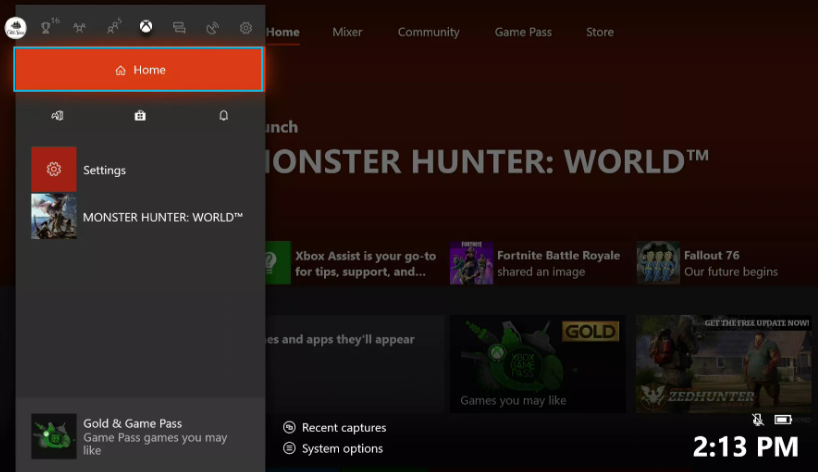Open the profile avatar in the guide
Image resolution: width=818 pixels, height=472 pixels.
16,28
